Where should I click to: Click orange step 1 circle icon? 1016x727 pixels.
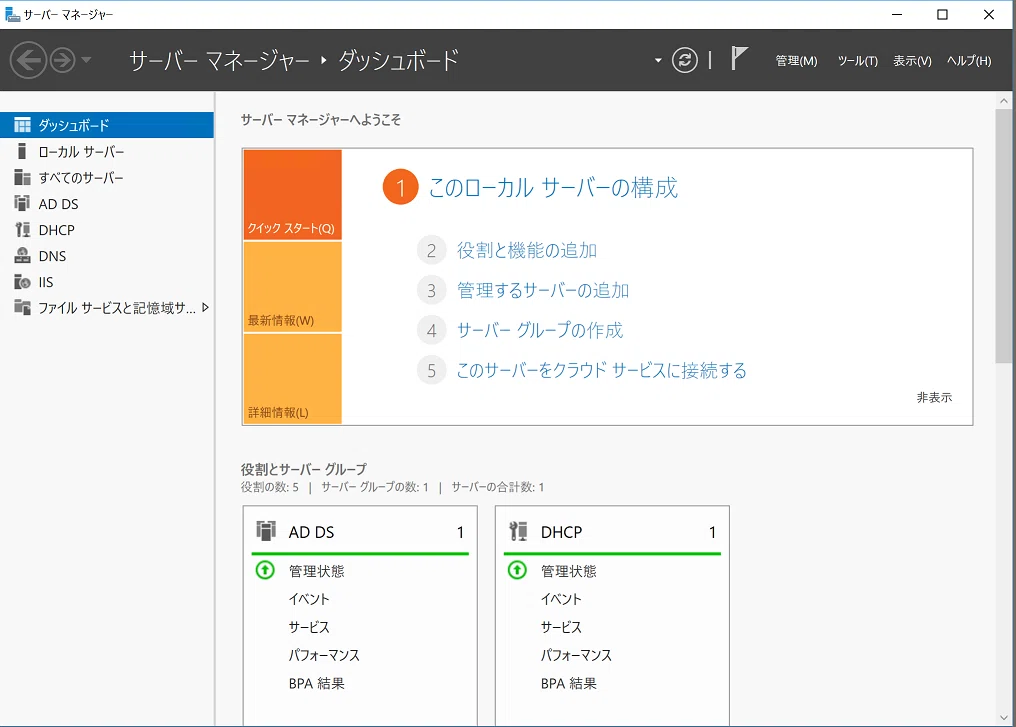click(400, 187)
